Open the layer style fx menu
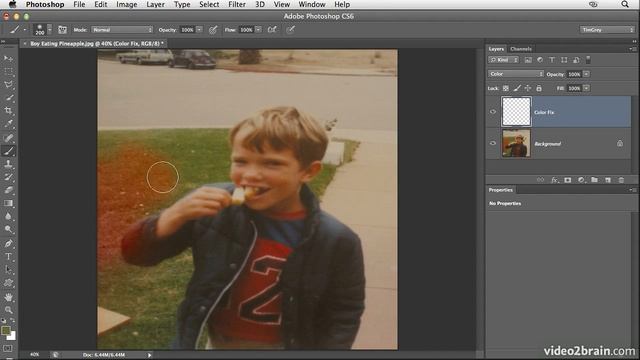640x360 pixels. click(554, 180)
